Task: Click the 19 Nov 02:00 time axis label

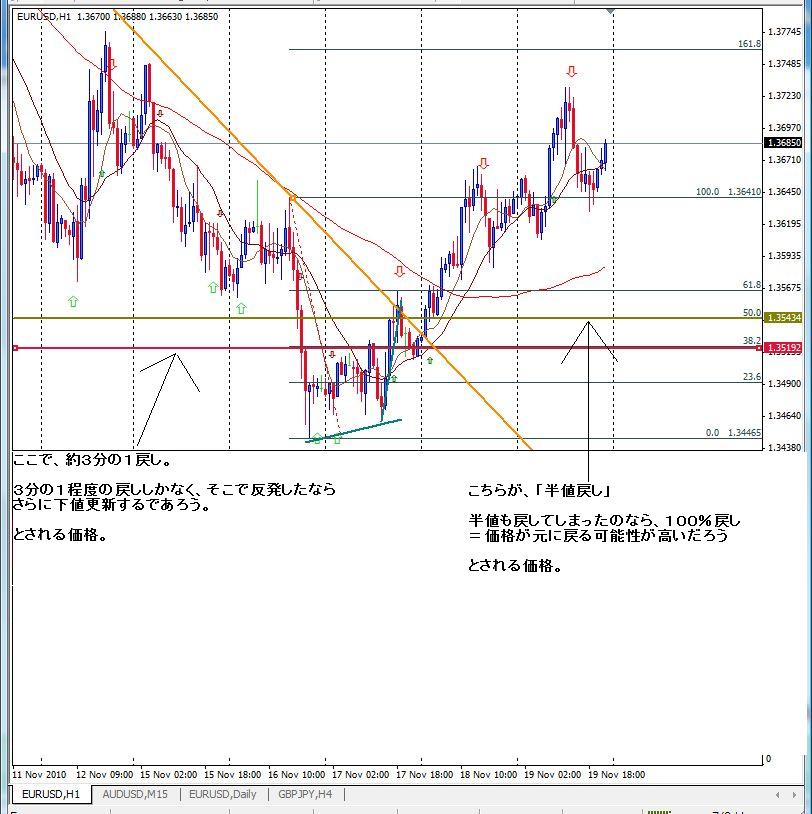Action: 552,774
